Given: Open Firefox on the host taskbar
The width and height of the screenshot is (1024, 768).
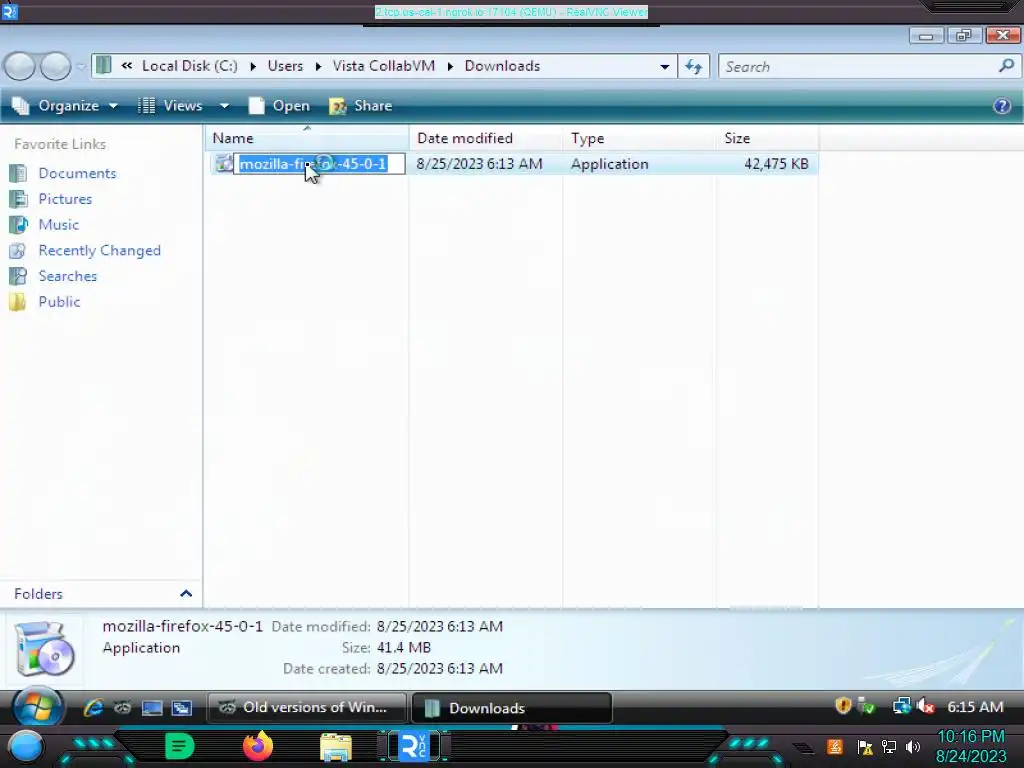Looking at the screenshot, I should (258, 746).
